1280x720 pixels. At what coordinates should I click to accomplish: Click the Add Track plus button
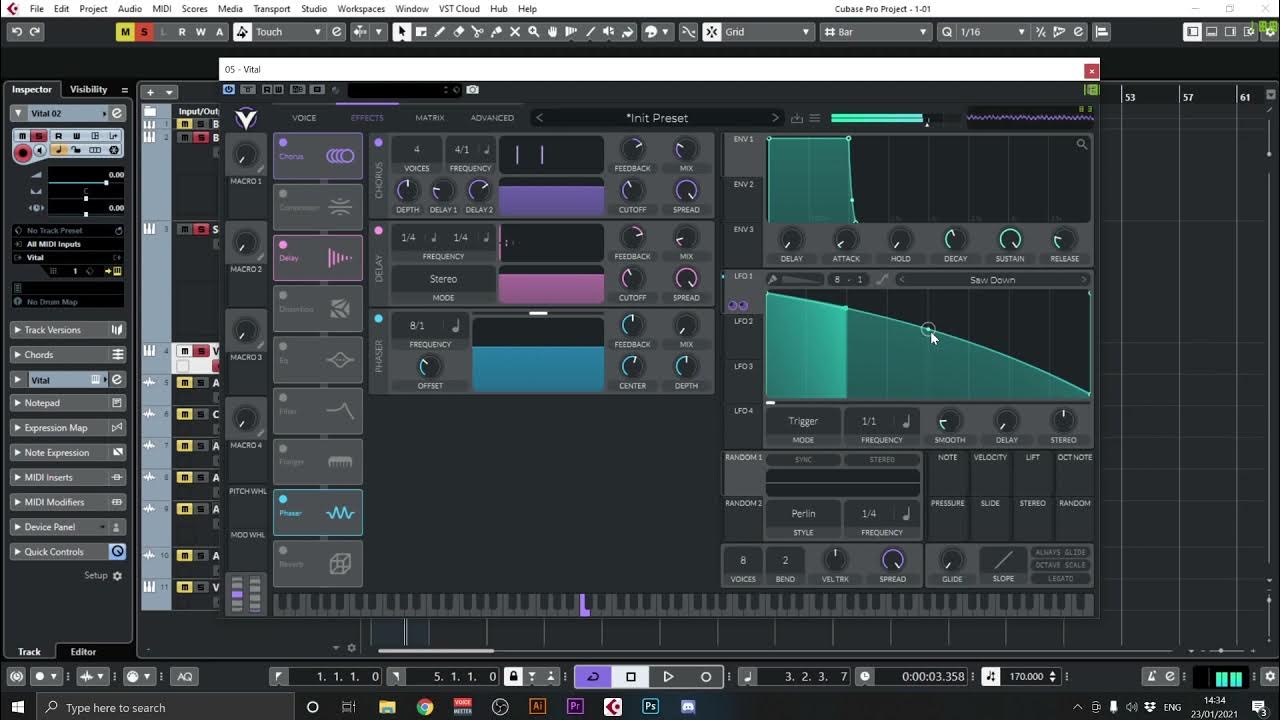click(150, 92)
